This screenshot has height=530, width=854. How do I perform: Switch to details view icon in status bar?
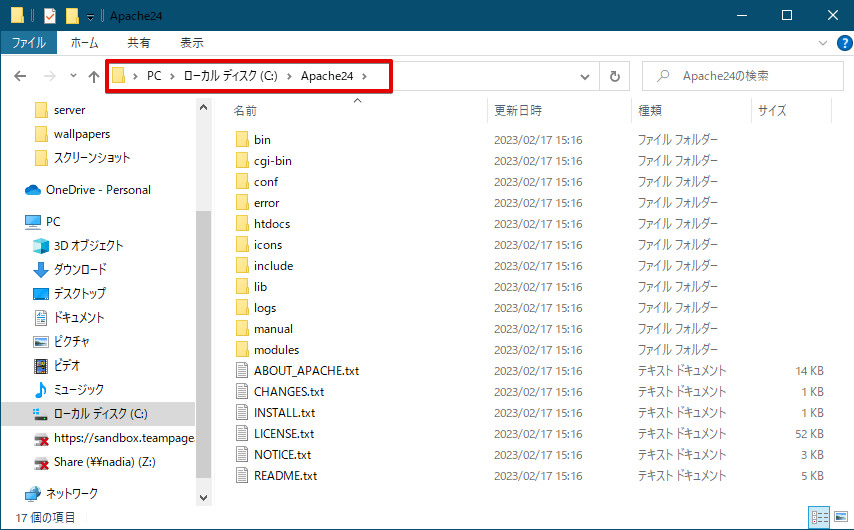(x=819, y=518)
